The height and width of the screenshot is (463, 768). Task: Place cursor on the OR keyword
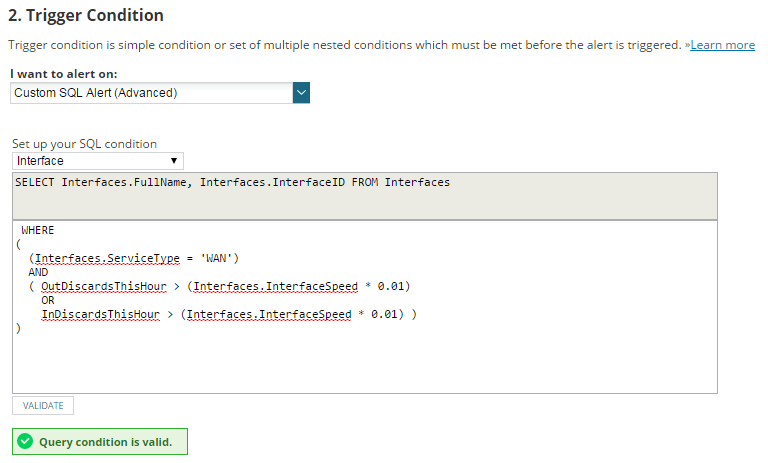48,300
